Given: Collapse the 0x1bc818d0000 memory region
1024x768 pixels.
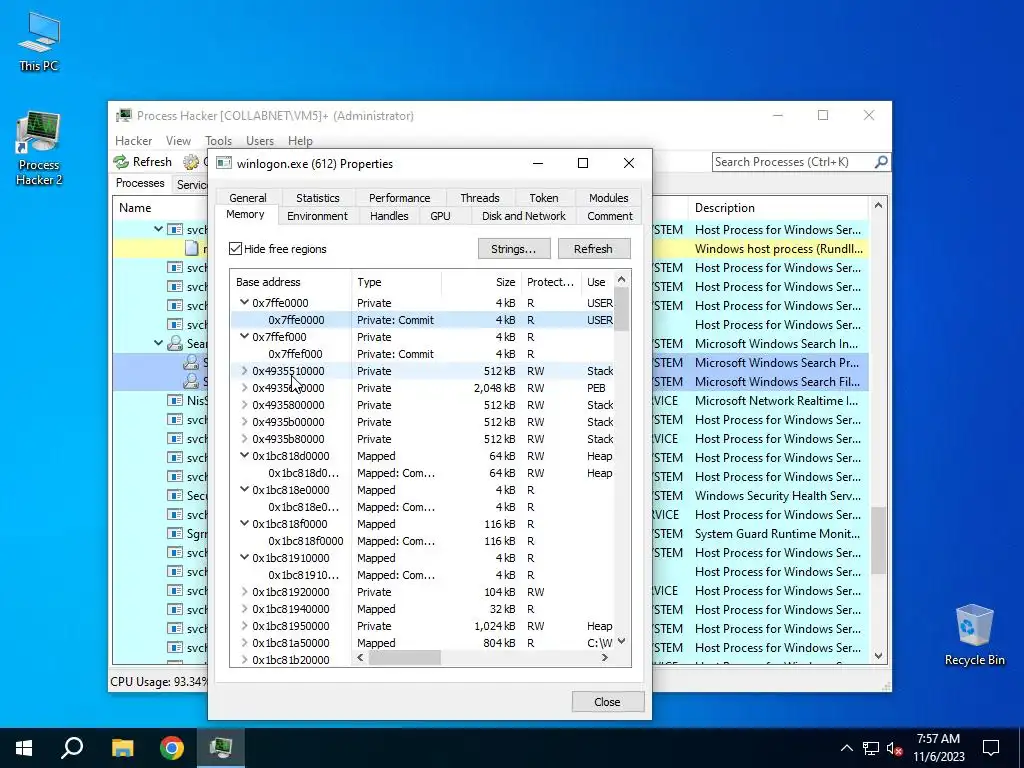Looking at the screenshot, I should 244,455.
